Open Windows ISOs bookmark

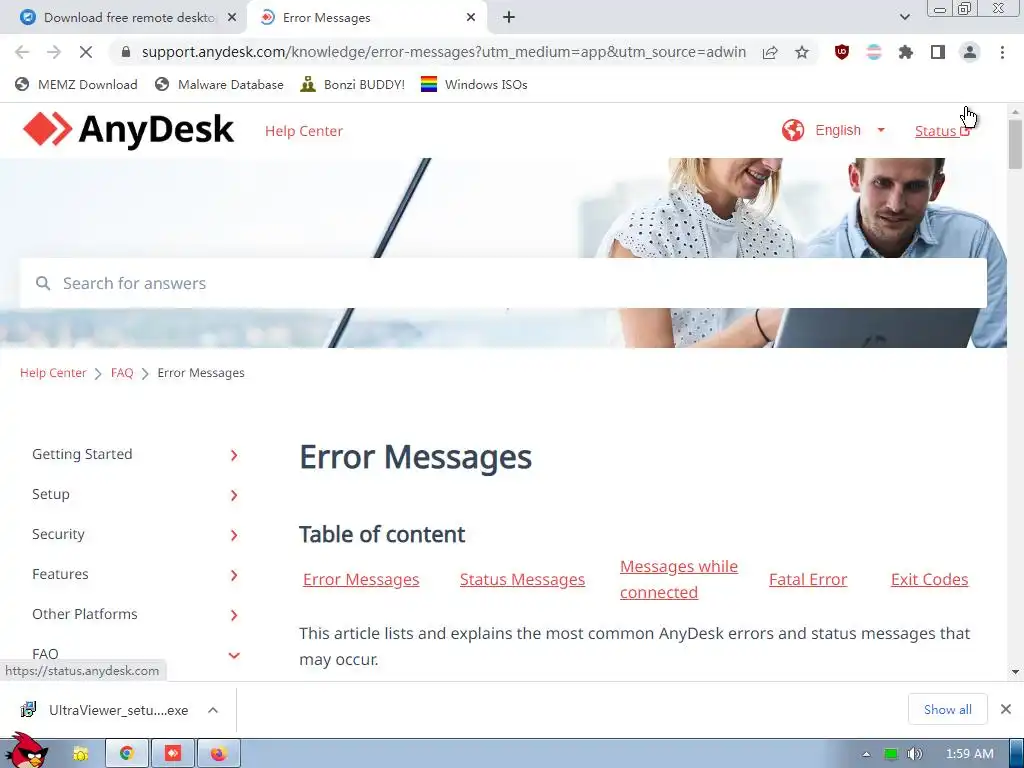click(x=474, y=84)
